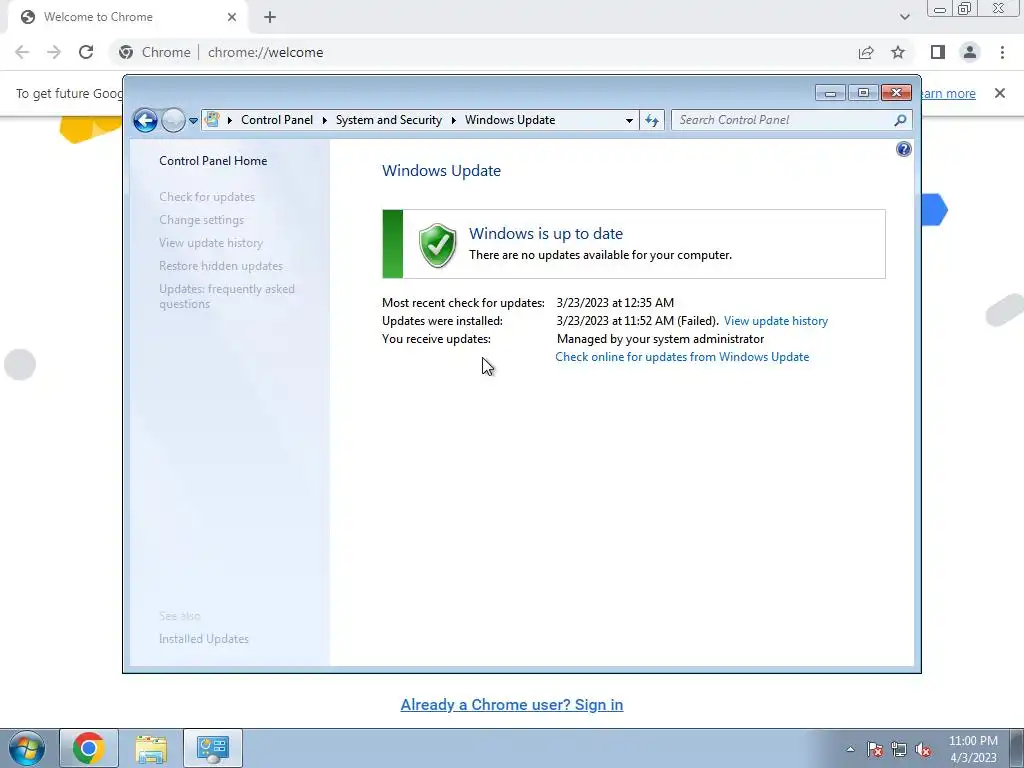Select Windows Update breadcrumb
The image size is (1024, 768).
tap(510, 120)
